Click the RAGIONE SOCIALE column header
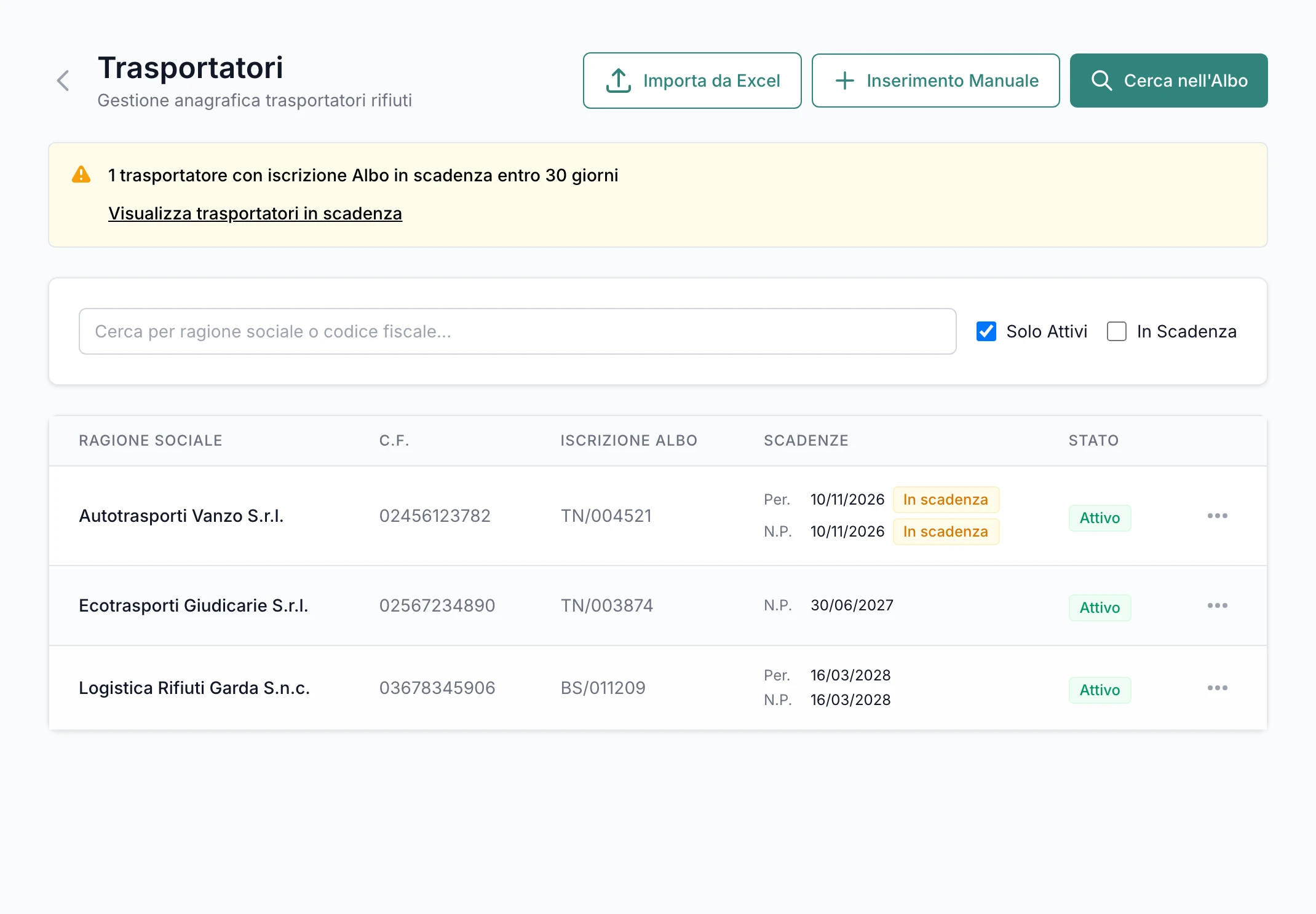 coord(151,441)
